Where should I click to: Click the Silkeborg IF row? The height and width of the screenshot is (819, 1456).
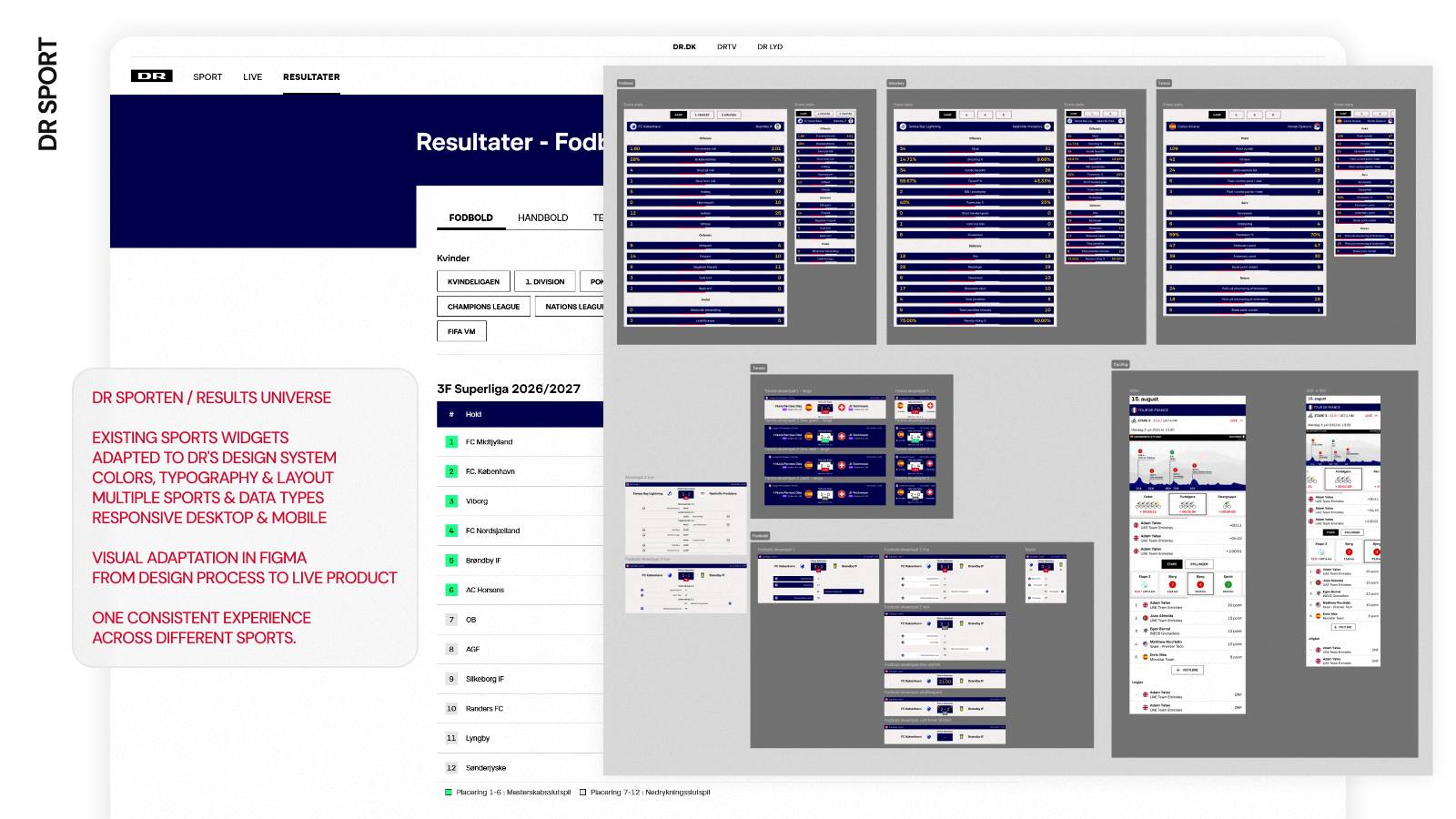[521, 679]
